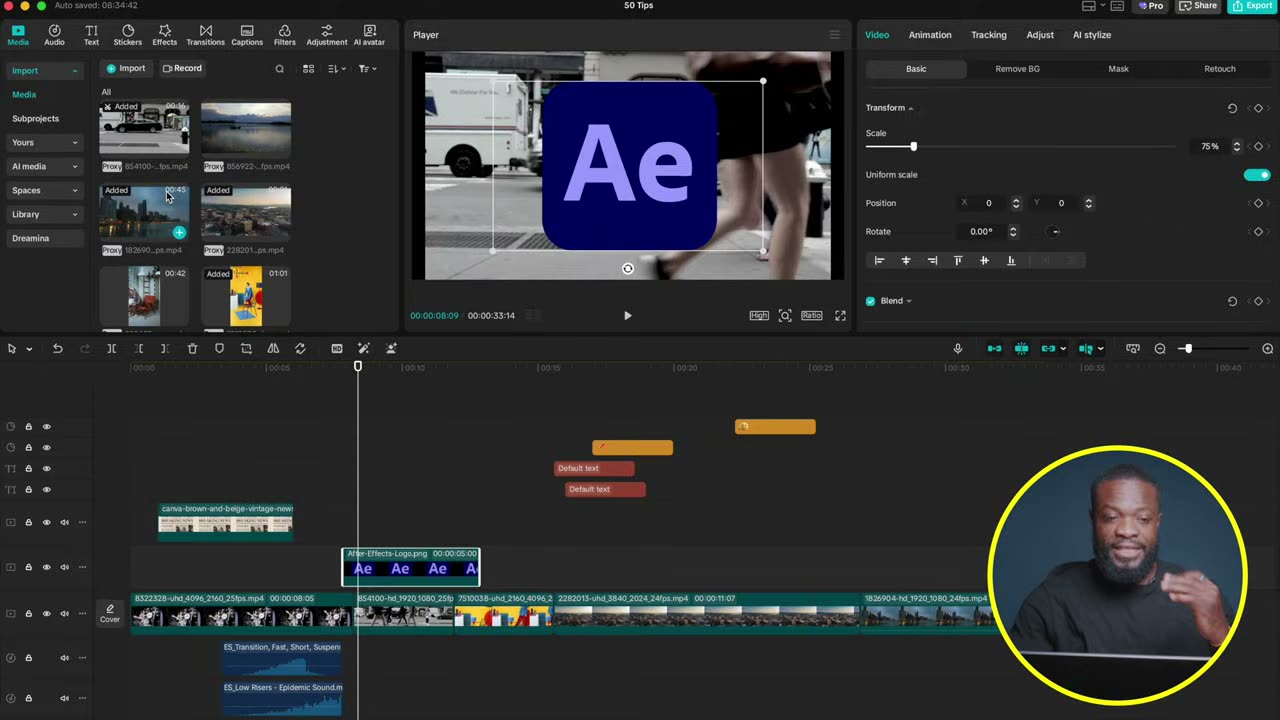1280x720 pixels.
Task: Open the Captions panel
Action: pyautogui.click(x=247, y=35)
